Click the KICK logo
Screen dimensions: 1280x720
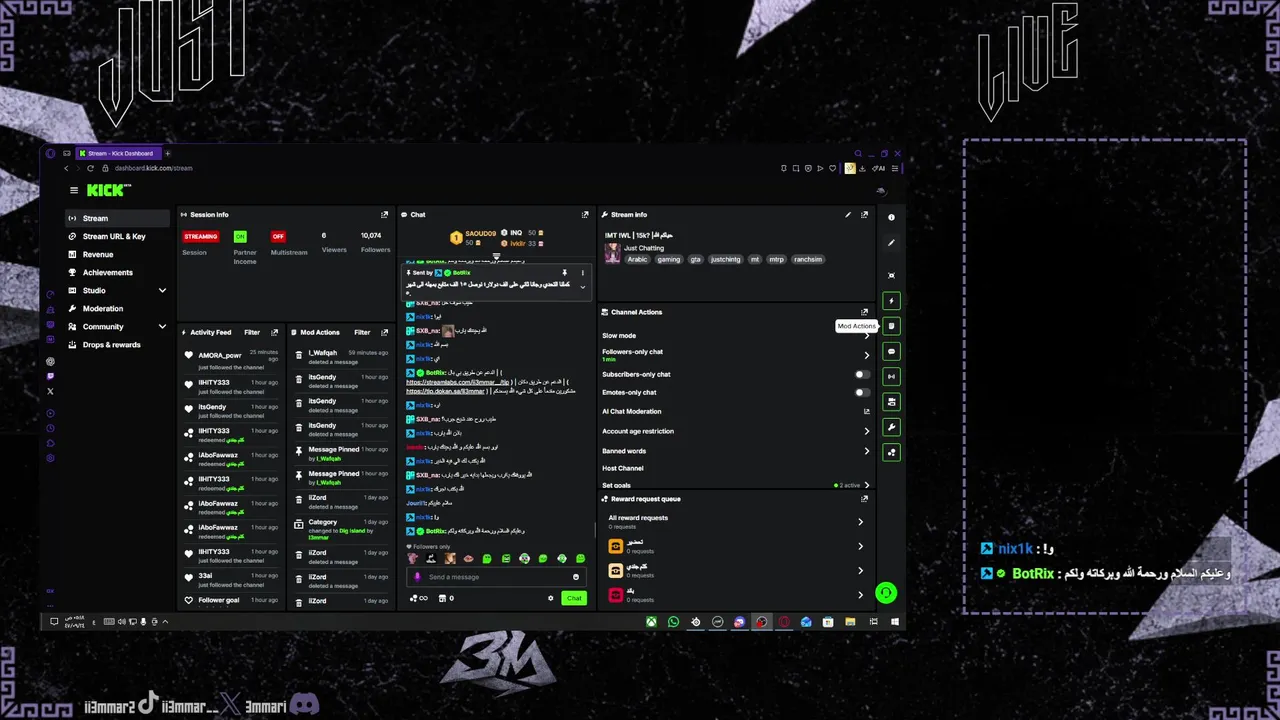tap(108, 190)
